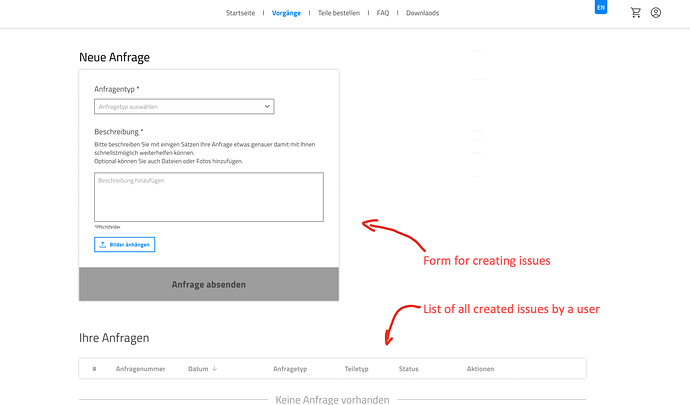
Task: Click the Anfragenummer column header
Action: tap(140, 369)
